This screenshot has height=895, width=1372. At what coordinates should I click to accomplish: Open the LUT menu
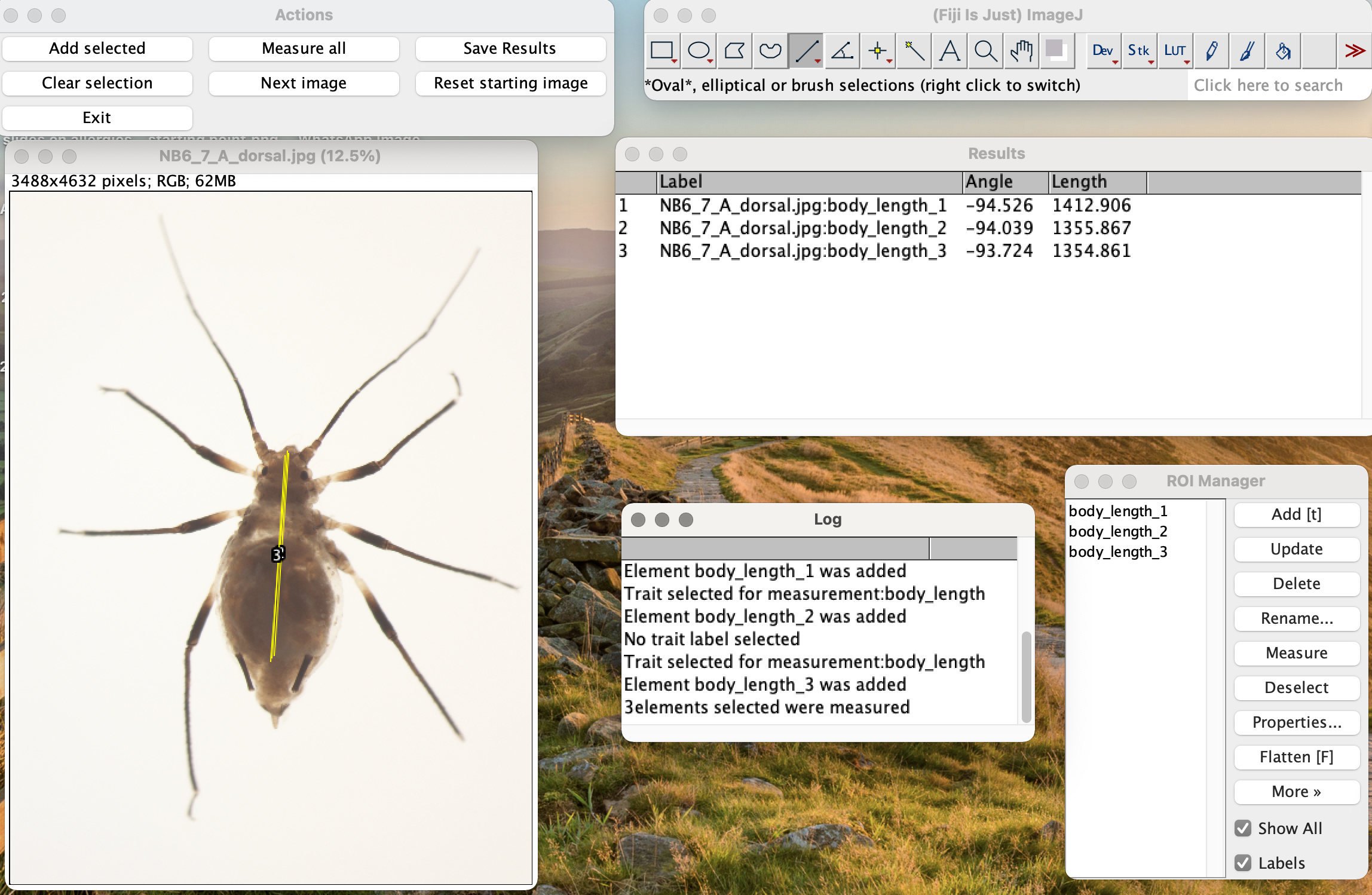click(1175, 51)
